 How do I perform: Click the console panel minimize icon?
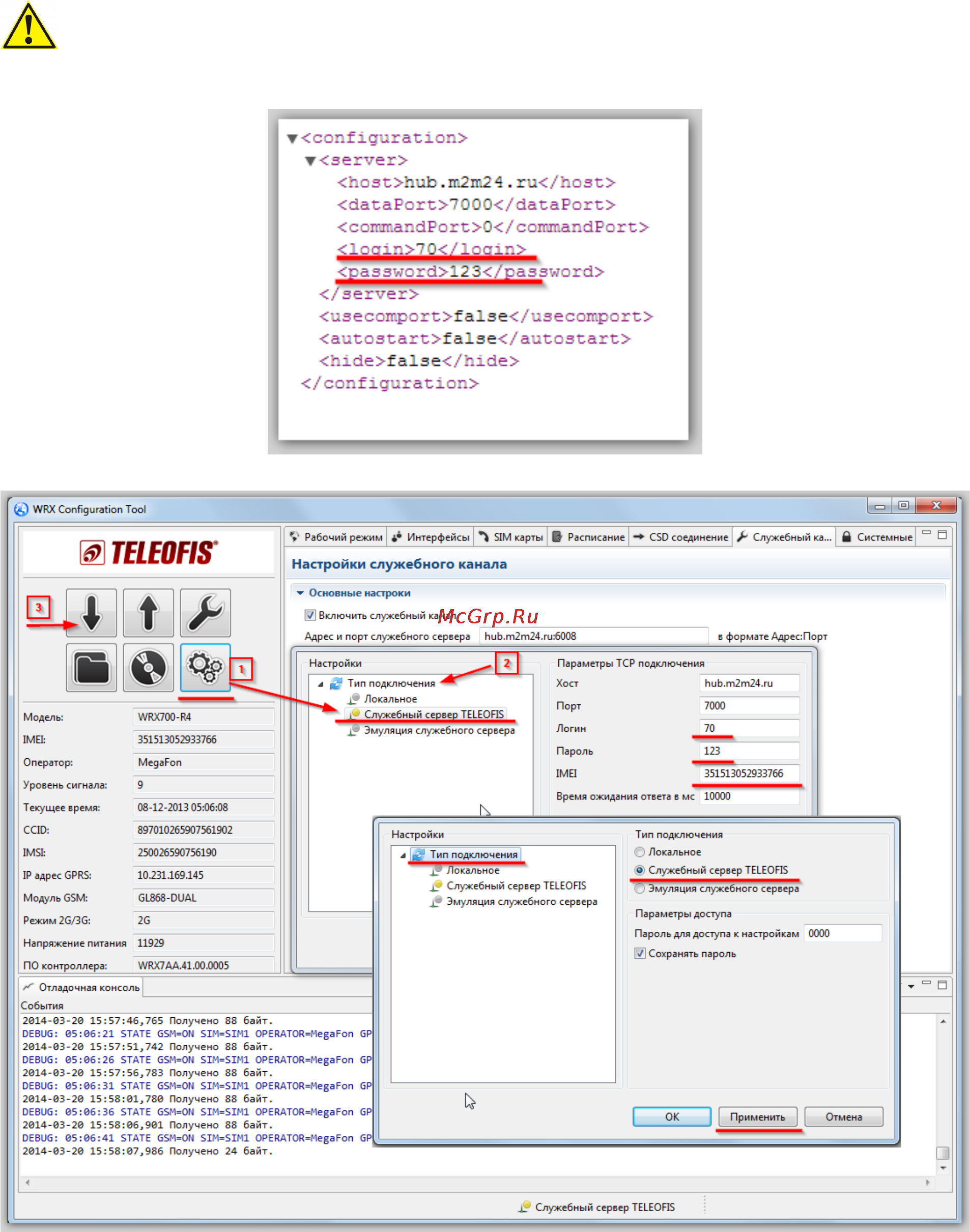point(926,983)
